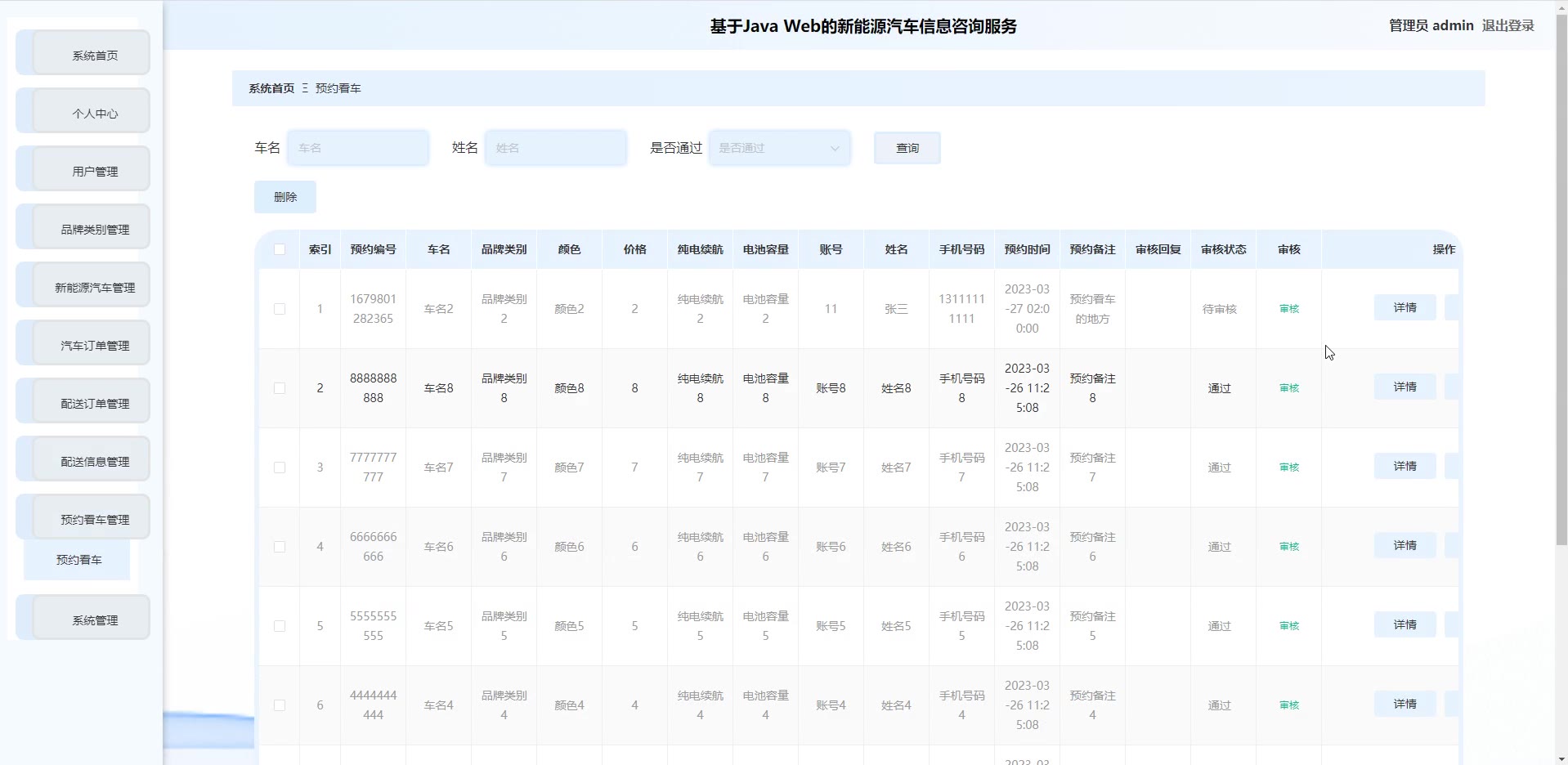Image resolution: width=1568 pixels, height=765 pixels.
Task: Check the checkbox for row 车名7
Action: tap(280, 467)
